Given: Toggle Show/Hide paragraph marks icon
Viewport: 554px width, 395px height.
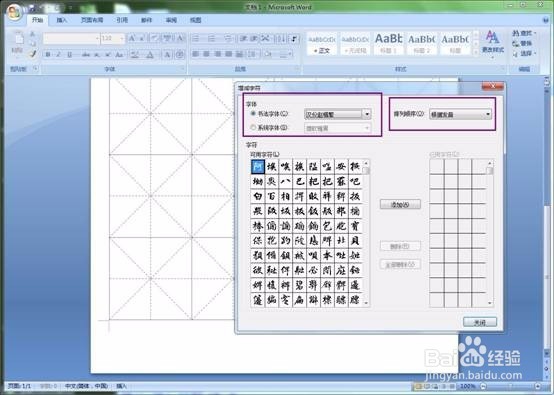Looking at the screenshot, I should (294, 38).
